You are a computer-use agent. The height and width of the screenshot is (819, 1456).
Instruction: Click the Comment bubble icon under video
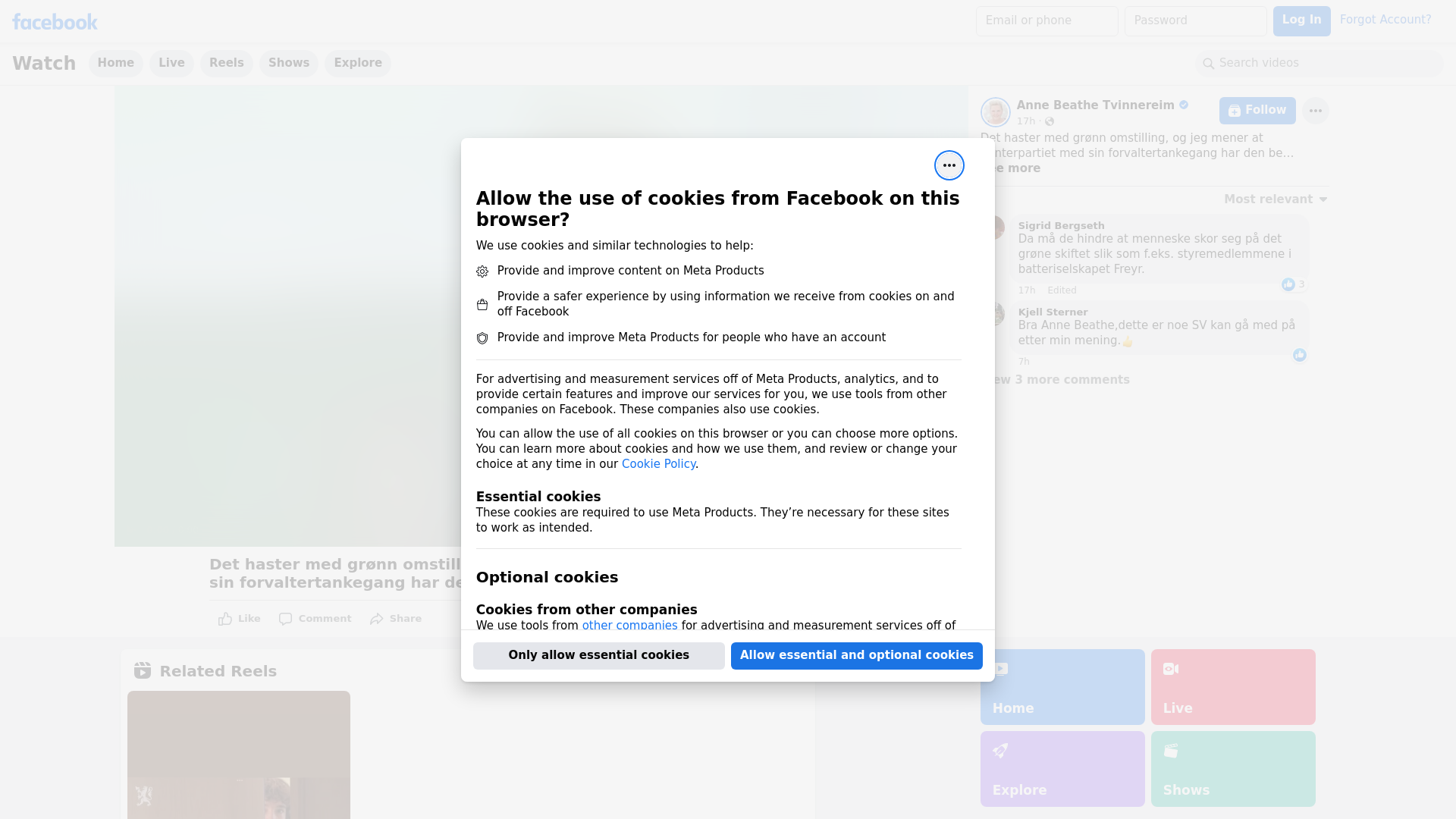285,619
